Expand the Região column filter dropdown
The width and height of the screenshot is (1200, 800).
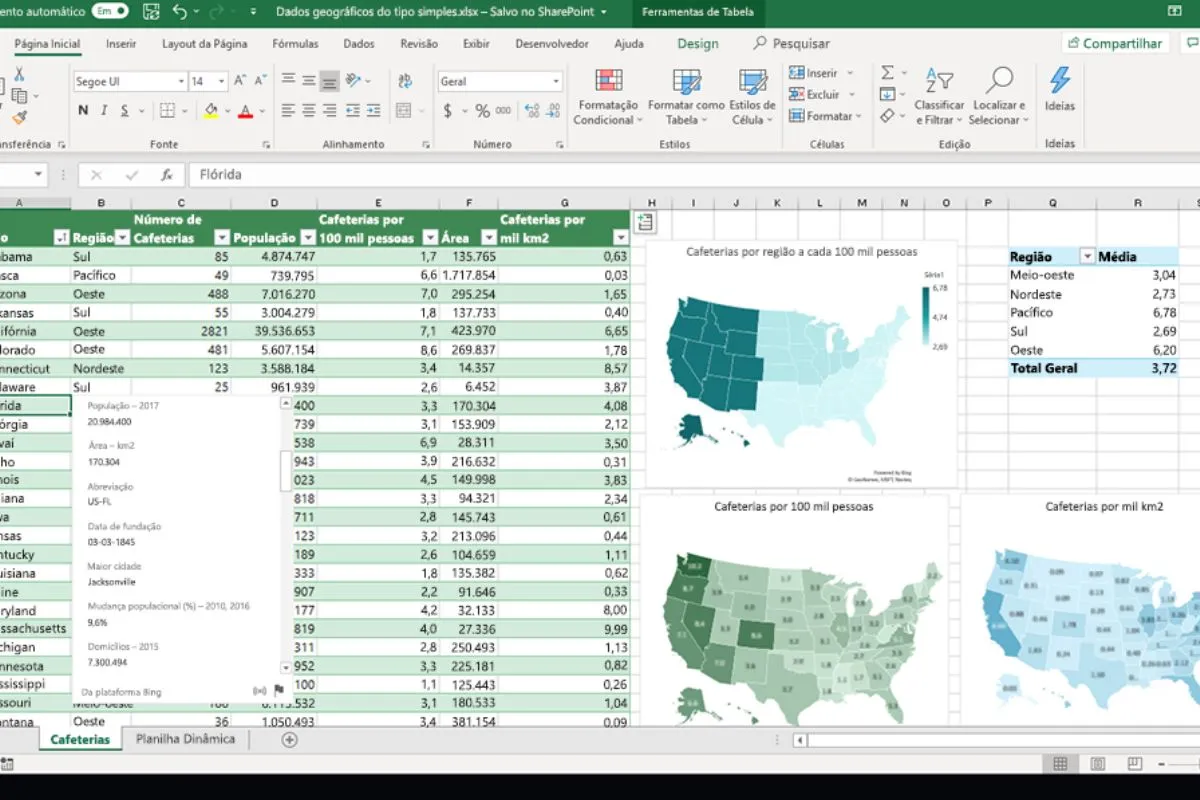coord(122,238)
